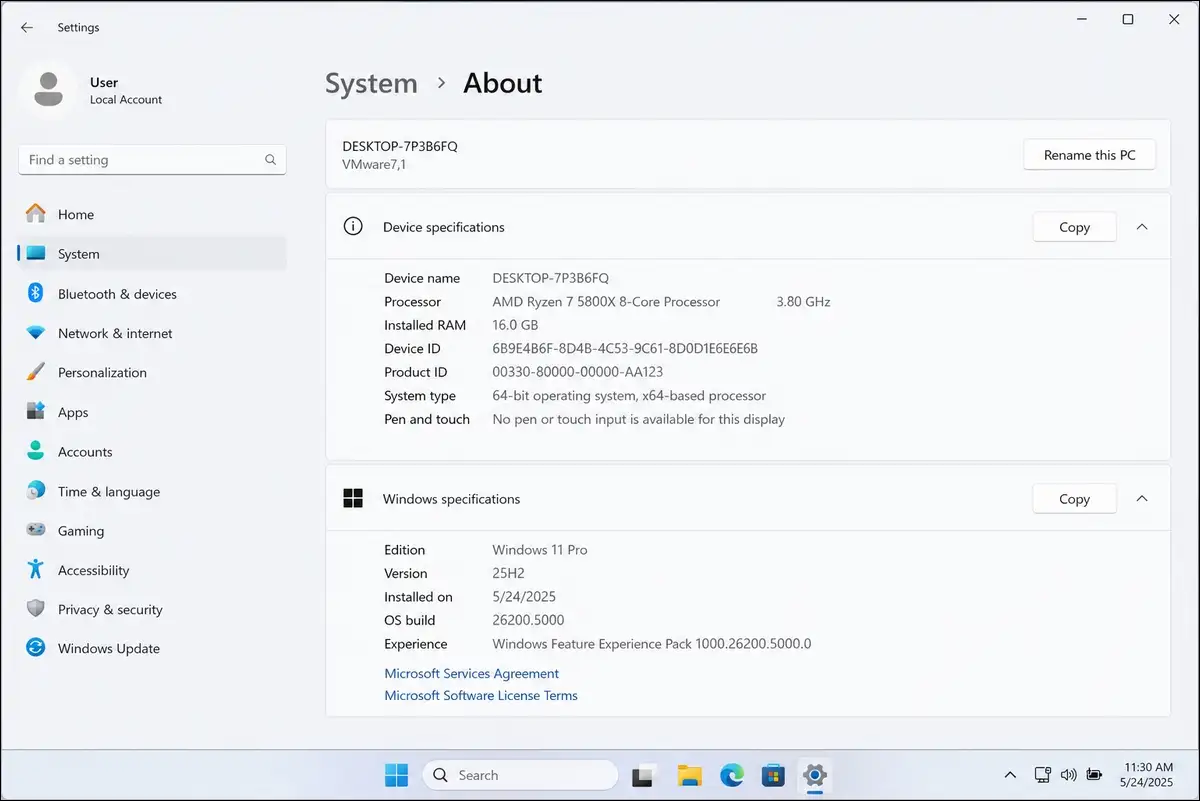1200x801 pixels.
Task: Click the Settings gear on taskbar
Action: (816, 775)
